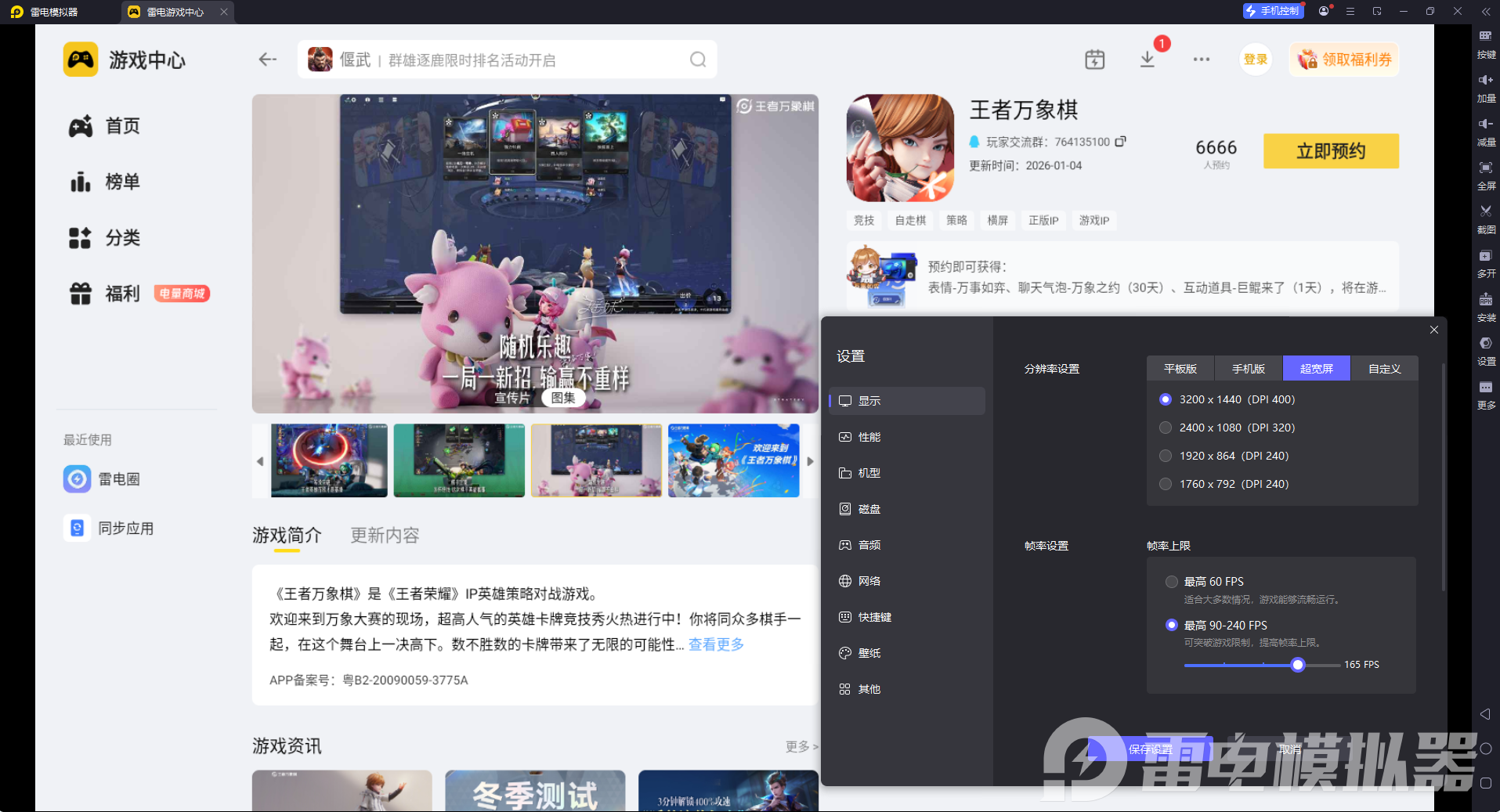Open the 显示 display settings section
Image resolution: width=1500 pixels, height=812 pixels.
pos(907,401)
